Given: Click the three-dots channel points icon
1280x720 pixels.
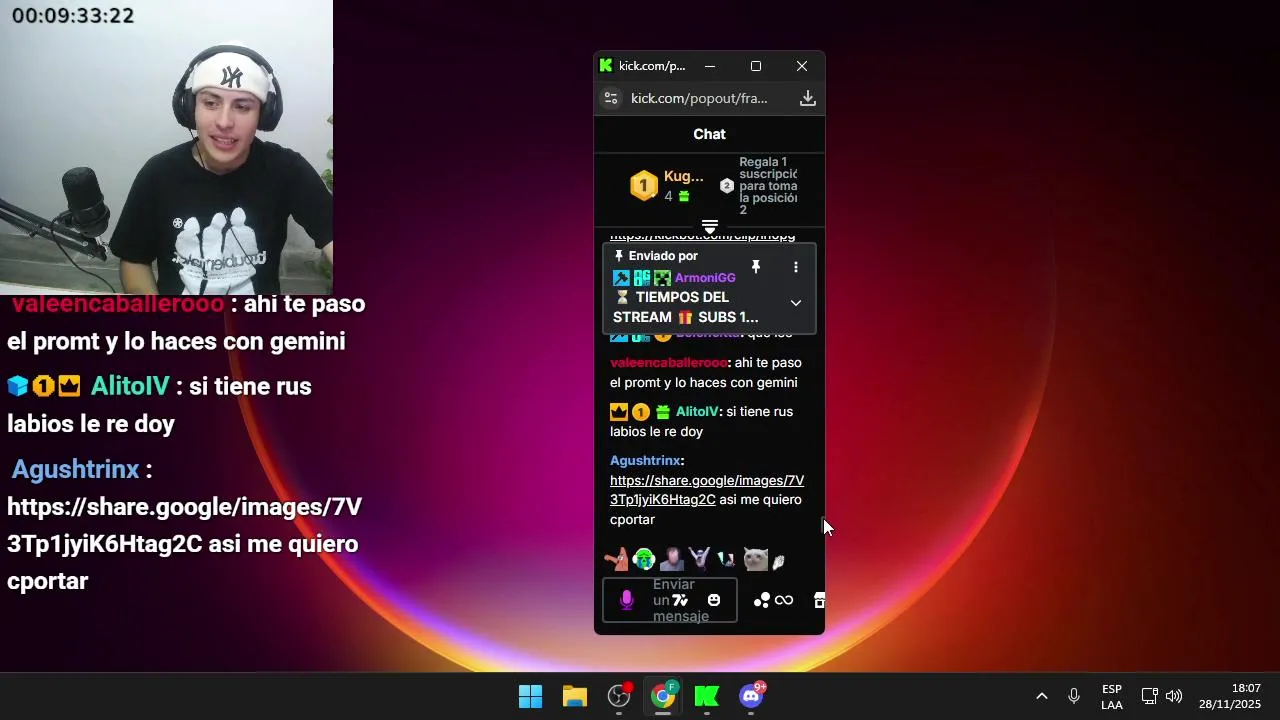Looking at the screenshot, I should (762, 600).
